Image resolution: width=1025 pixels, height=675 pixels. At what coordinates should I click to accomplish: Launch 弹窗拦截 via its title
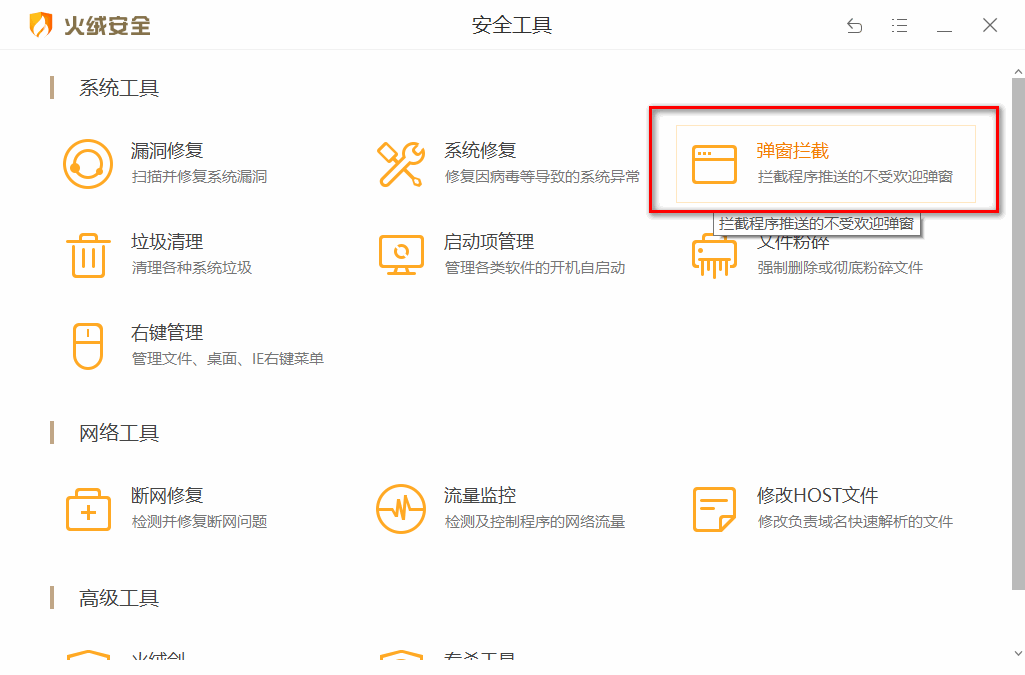tap(792, 151)
